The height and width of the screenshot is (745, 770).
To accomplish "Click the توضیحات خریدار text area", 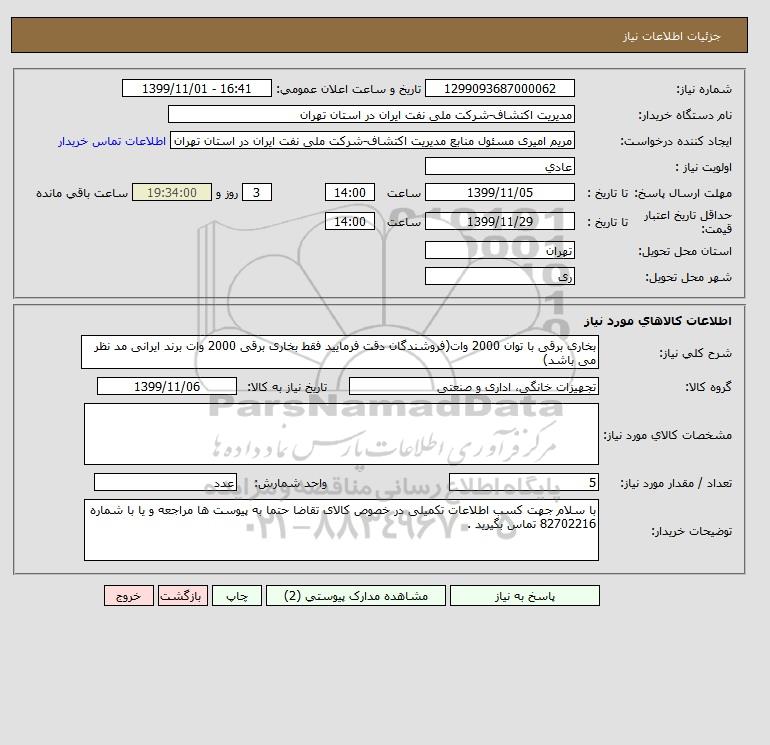I will pos(341,530).
